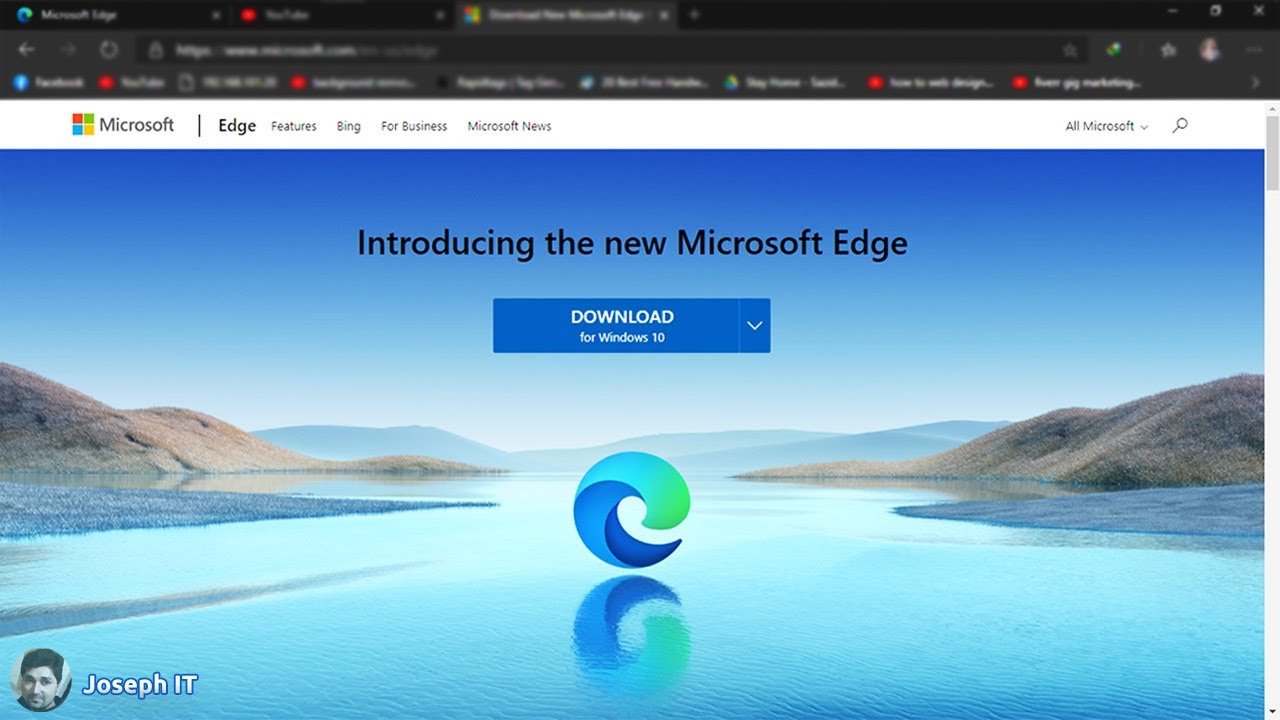Open the IP address bookmark with the page icon

229,83
